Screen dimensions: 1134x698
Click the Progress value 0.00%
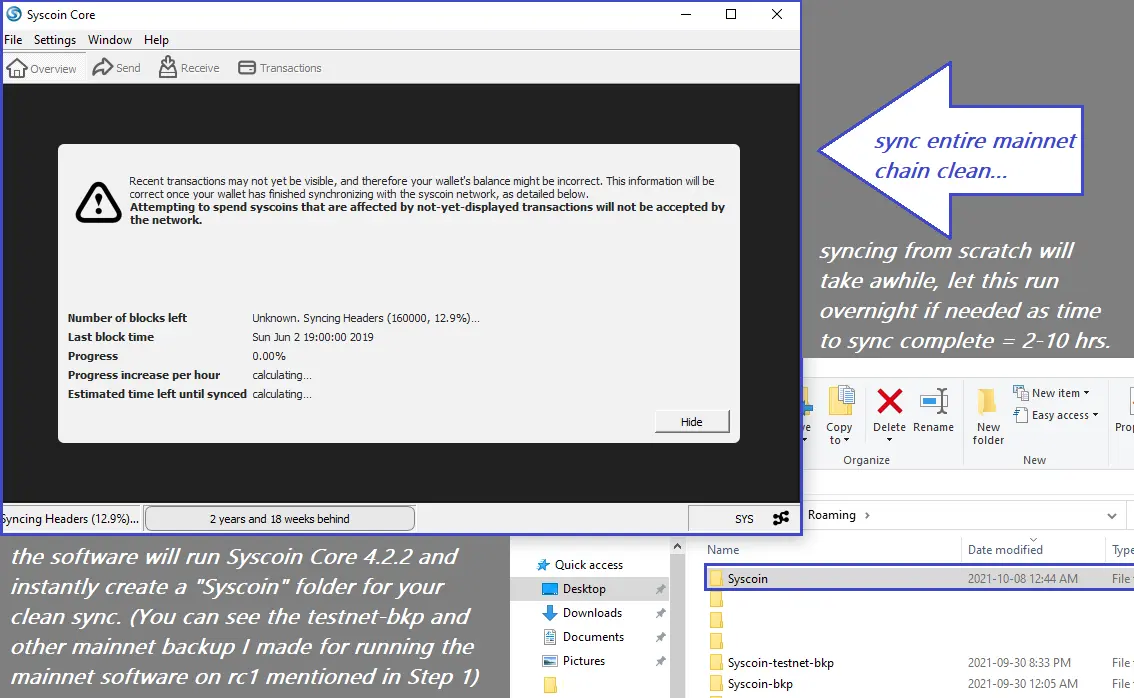pos(269,356)
